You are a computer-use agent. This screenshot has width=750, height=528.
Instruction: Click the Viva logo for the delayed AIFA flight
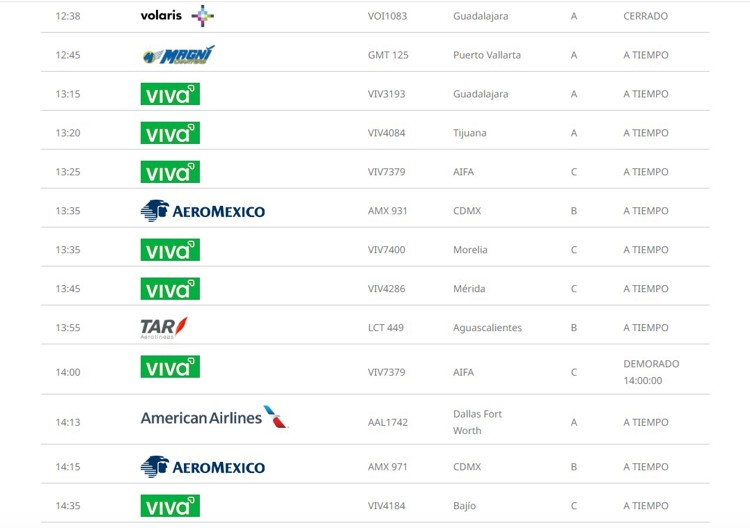click(170, 367)
